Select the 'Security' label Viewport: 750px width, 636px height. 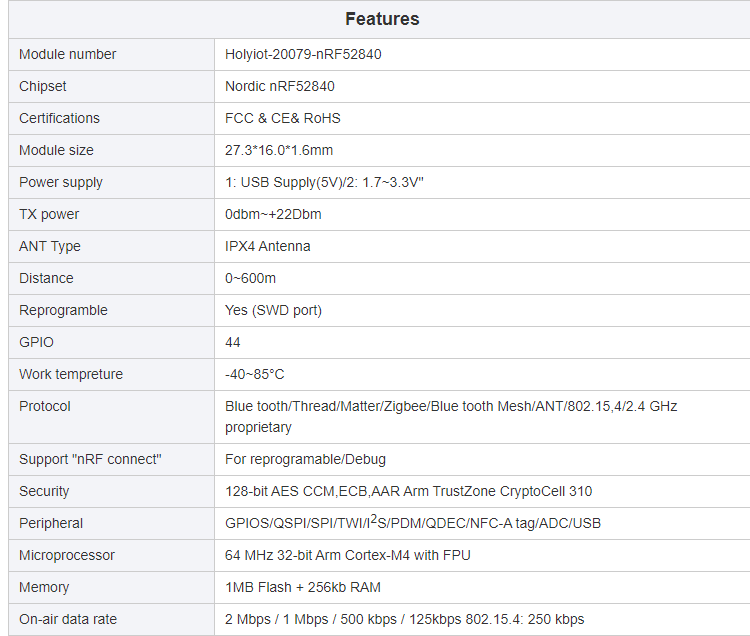44,492
